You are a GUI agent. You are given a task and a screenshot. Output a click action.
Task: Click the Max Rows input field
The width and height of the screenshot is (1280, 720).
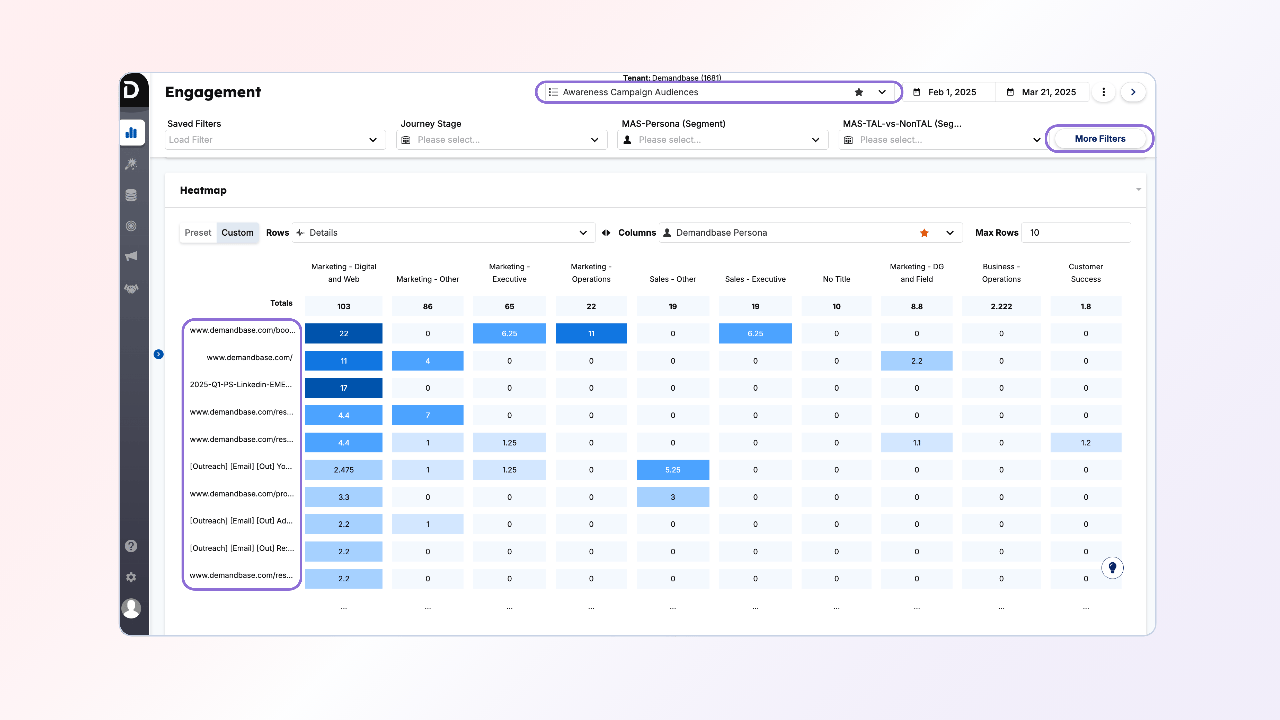coord(1077,233)
